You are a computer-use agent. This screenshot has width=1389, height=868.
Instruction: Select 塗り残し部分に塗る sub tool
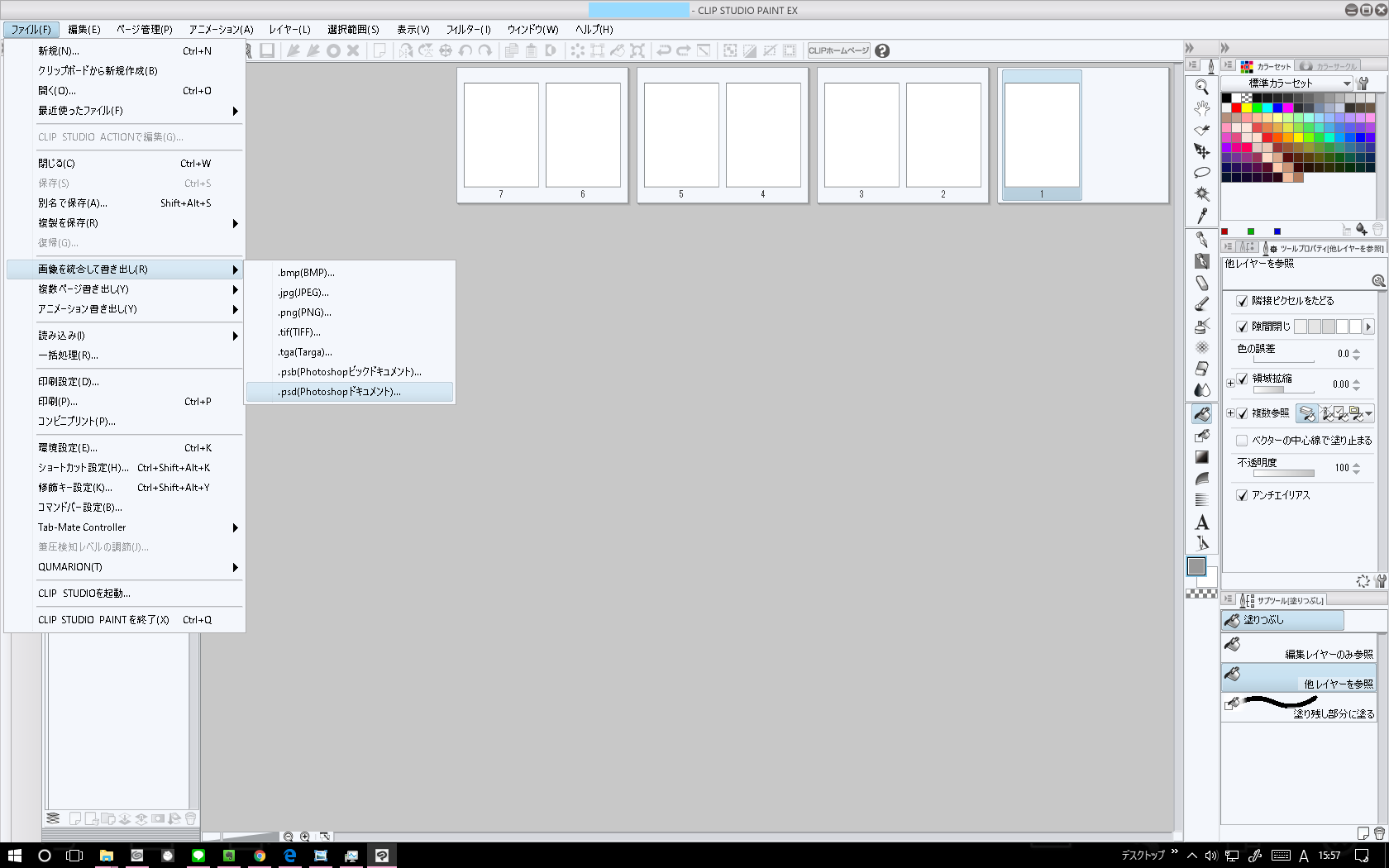point(1298,706)
